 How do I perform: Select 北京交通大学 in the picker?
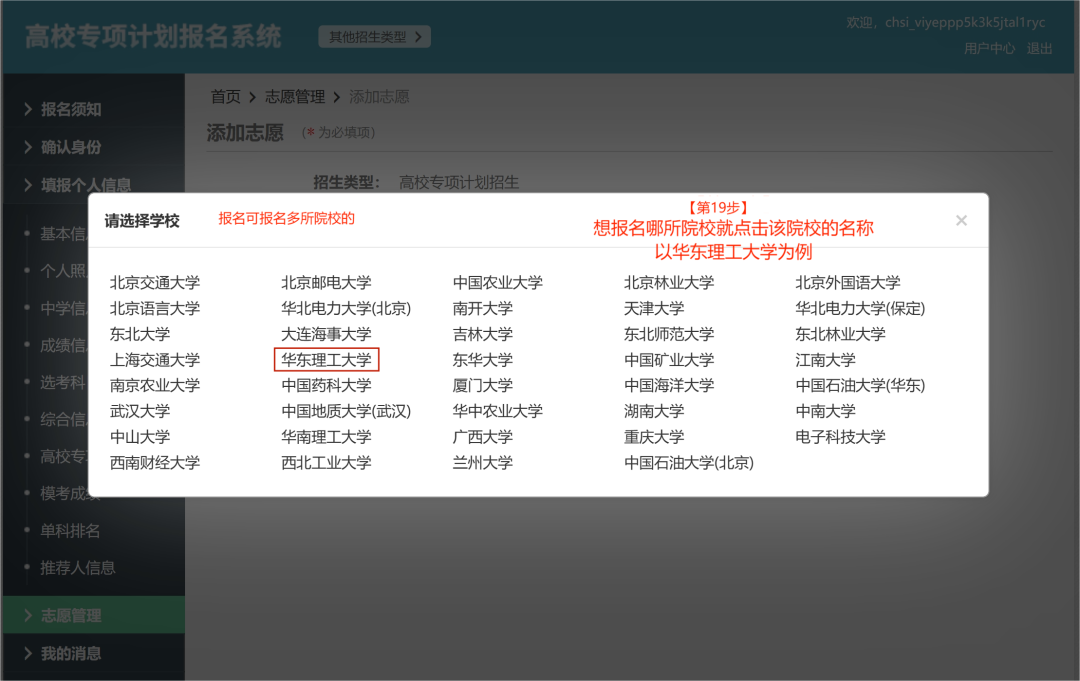click(x=155, y=282)
